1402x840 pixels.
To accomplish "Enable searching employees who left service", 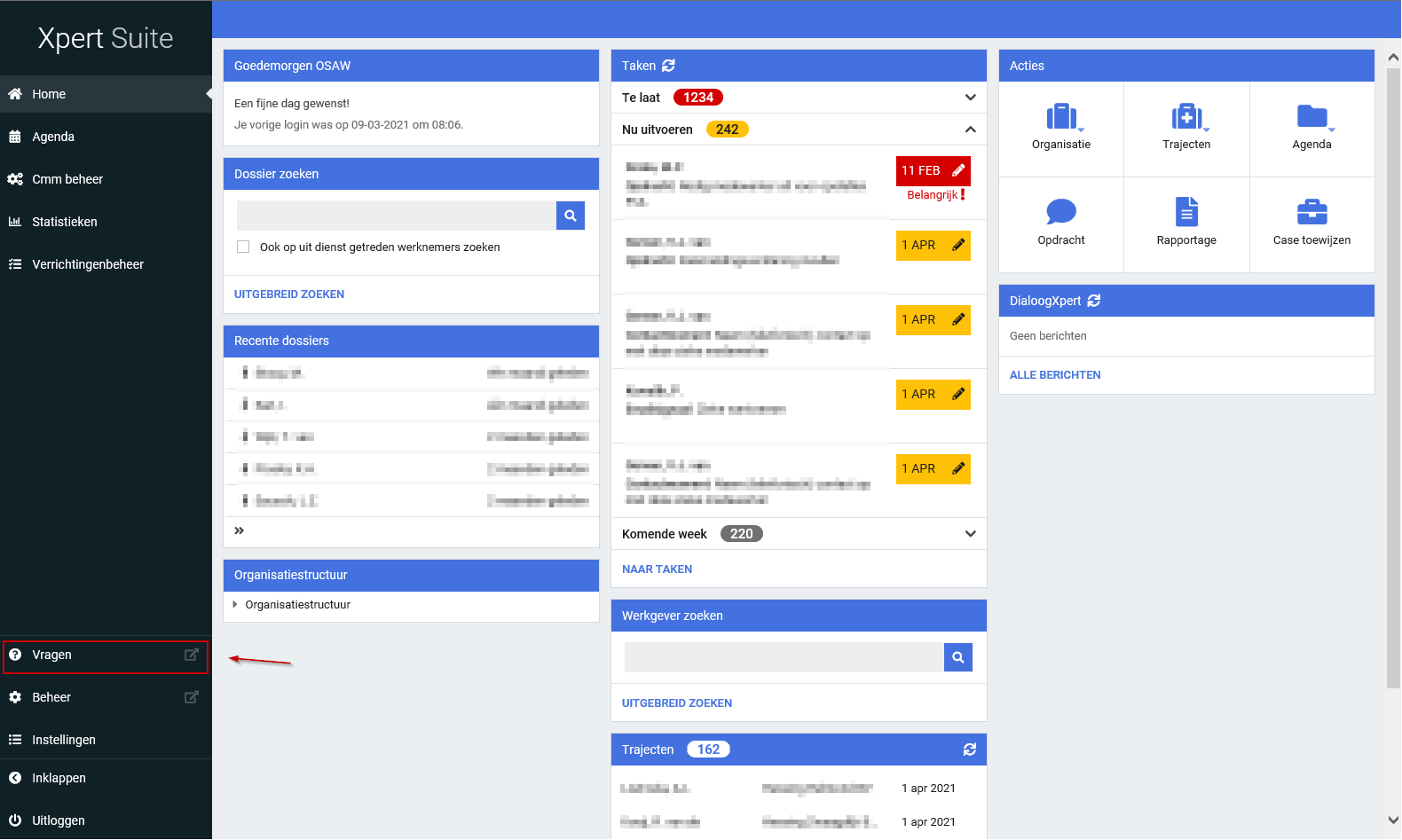I will pos(243,247).
